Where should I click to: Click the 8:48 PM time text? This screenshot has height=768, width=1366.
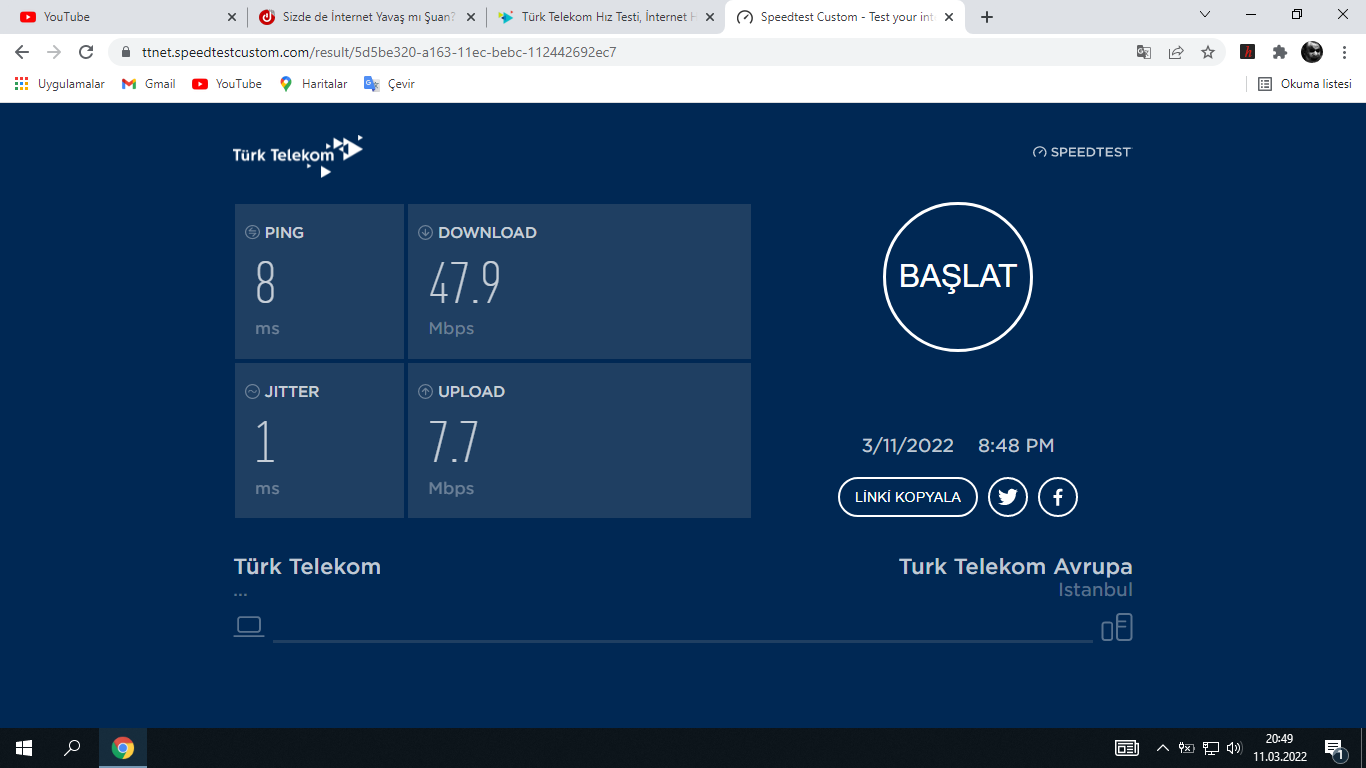coord(1016,446)
